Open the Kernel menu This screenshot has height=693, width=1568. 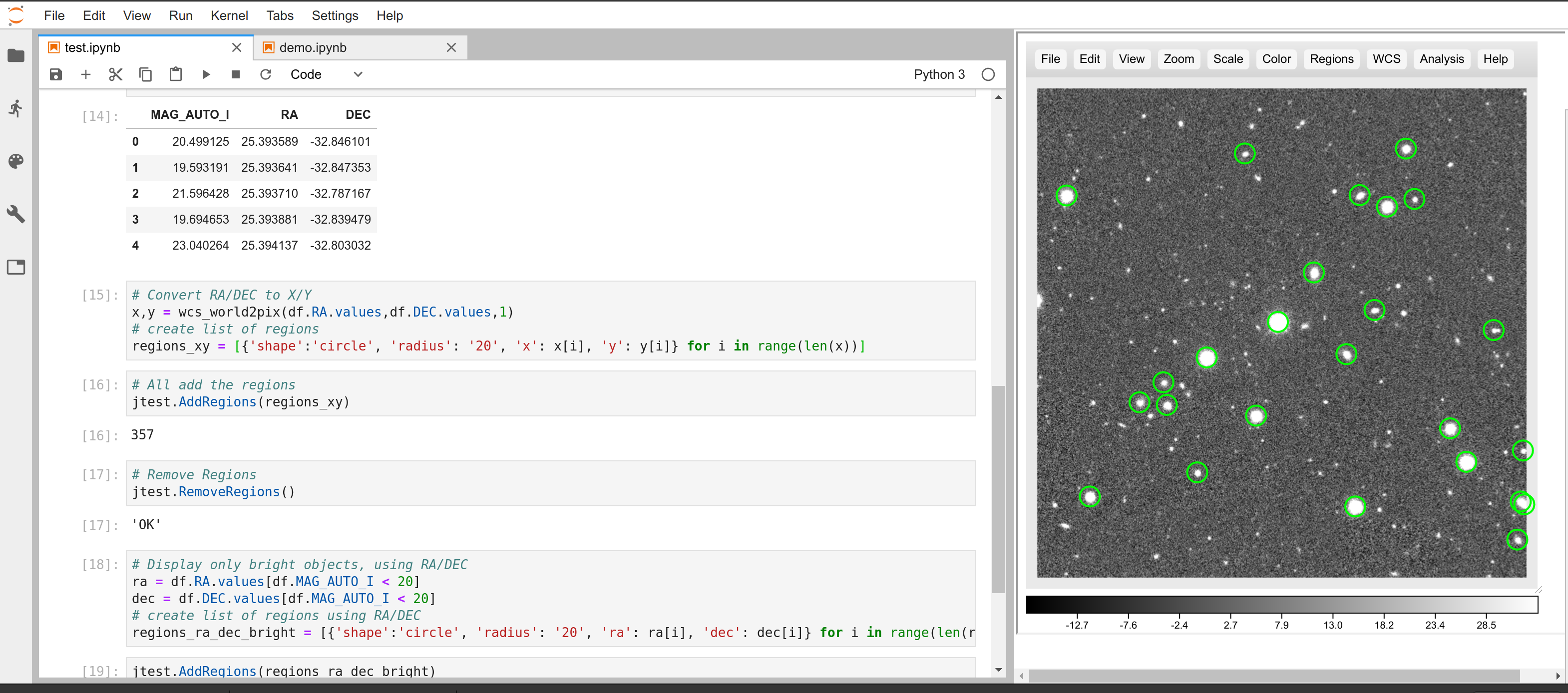point(229,15)
